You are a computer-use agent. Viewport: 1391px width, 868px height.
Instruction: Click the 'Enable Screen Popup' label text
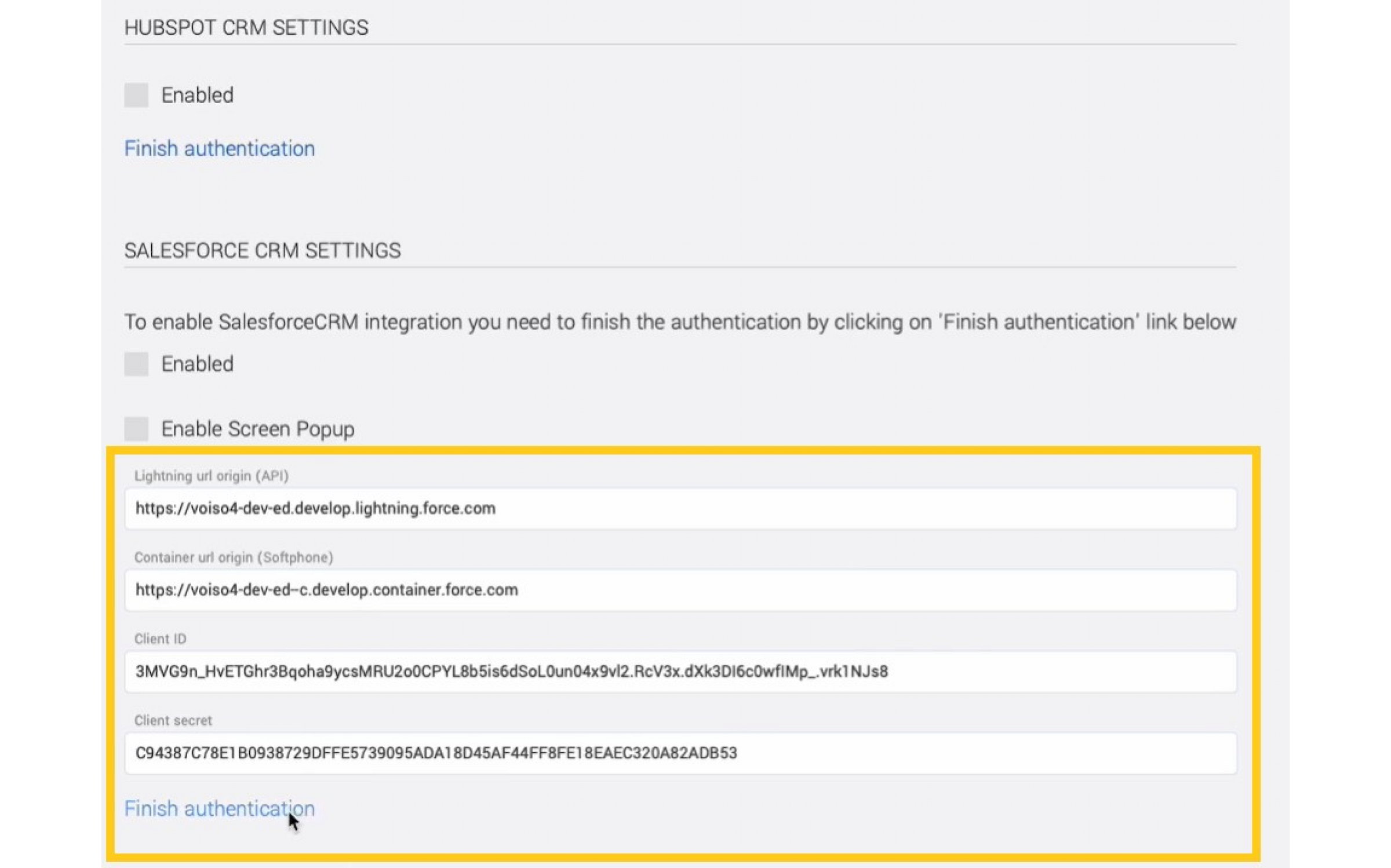(x=258, y=429)
